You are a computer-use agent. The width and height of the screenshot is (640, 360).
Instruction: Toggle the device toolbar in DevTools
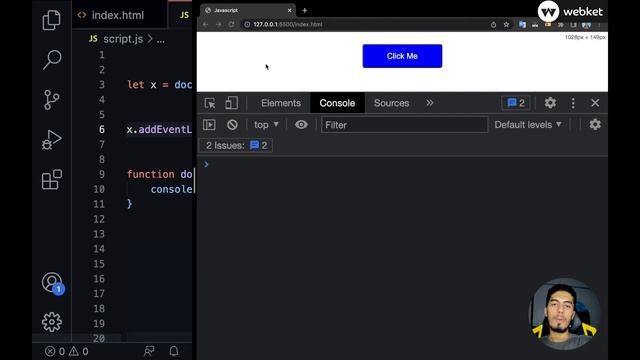231,103
